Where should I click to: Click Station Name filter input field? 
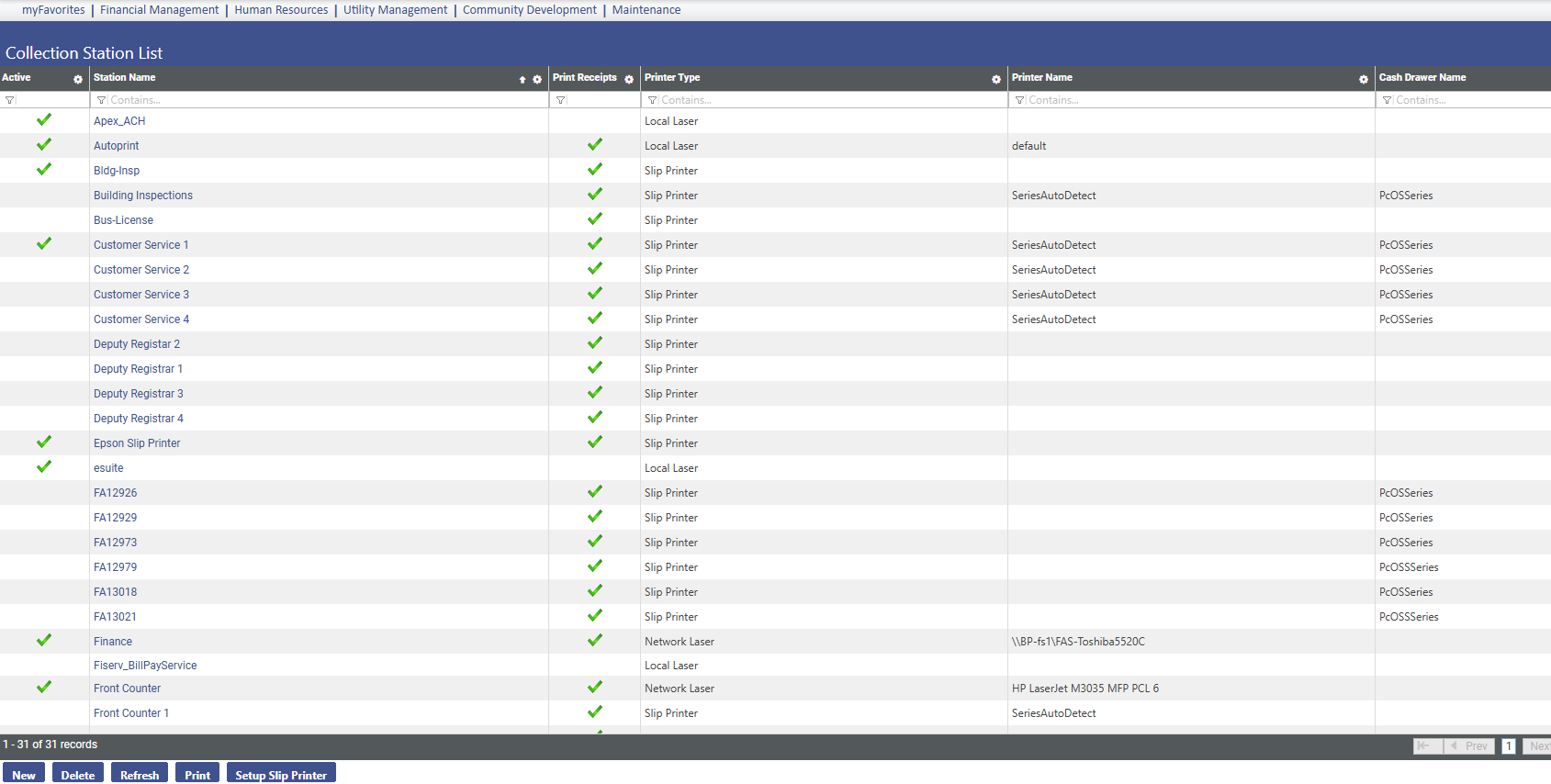pyautogui.click(x=326, y=100)
